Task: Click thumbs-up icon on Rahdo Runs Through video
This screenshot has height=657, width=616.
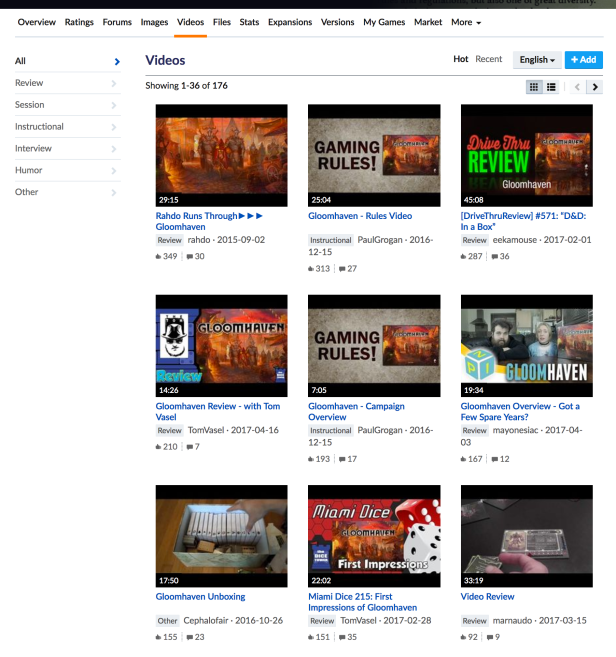Action: point(158,256)
